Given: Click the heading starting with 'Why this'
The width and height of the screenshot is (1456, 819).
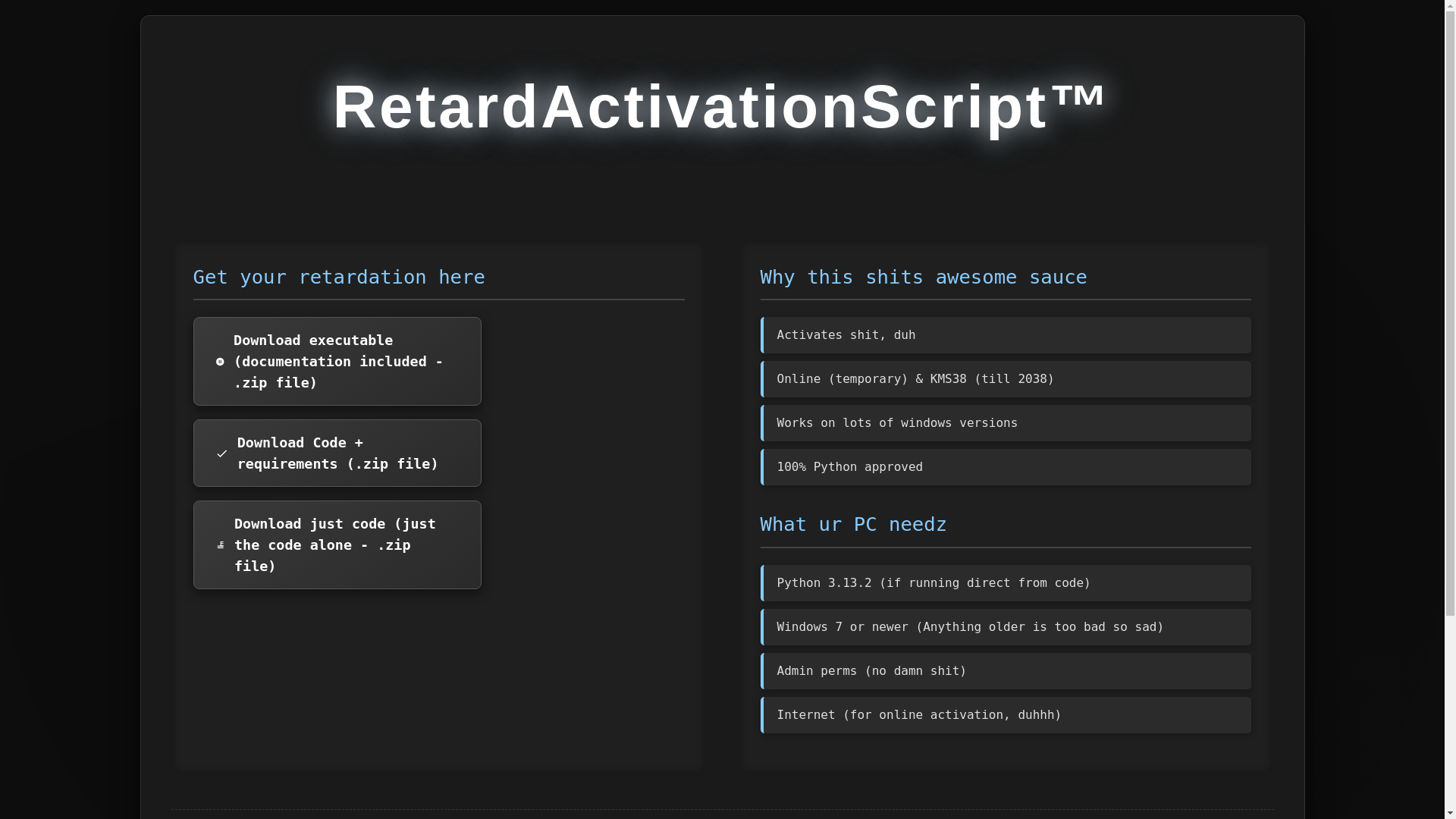Looking at the screenshot, I should coord(923,278).
